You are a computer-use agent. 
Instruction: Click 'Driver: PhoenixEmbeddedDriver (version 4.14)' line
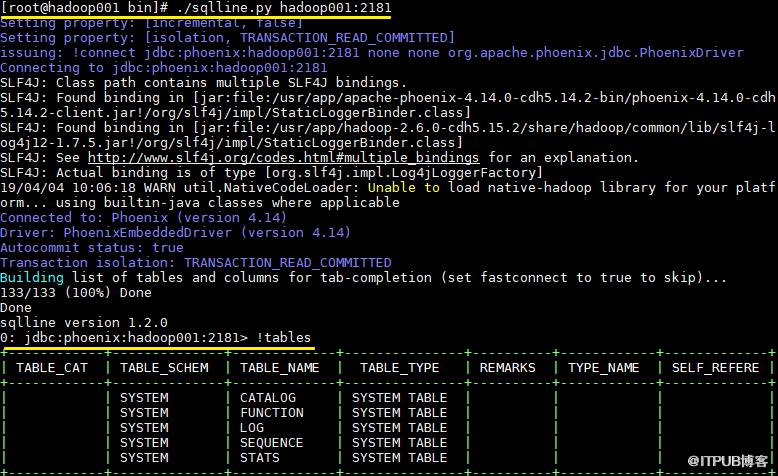point(175,233)
